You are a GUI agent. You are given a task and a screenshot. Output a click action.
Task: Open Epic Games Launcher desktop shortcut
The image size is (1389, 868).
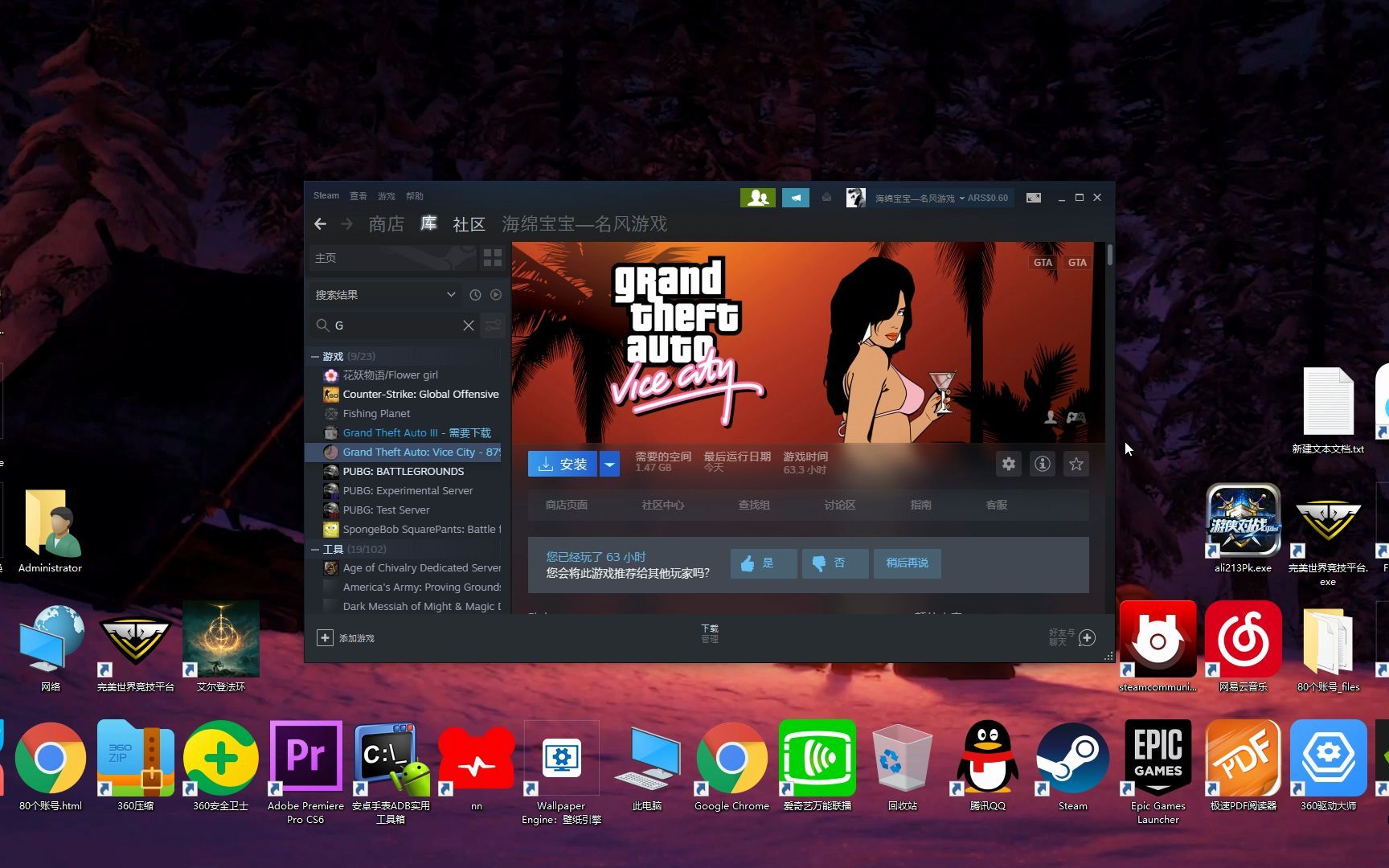pyautogui.click(x=1157, y=772)
